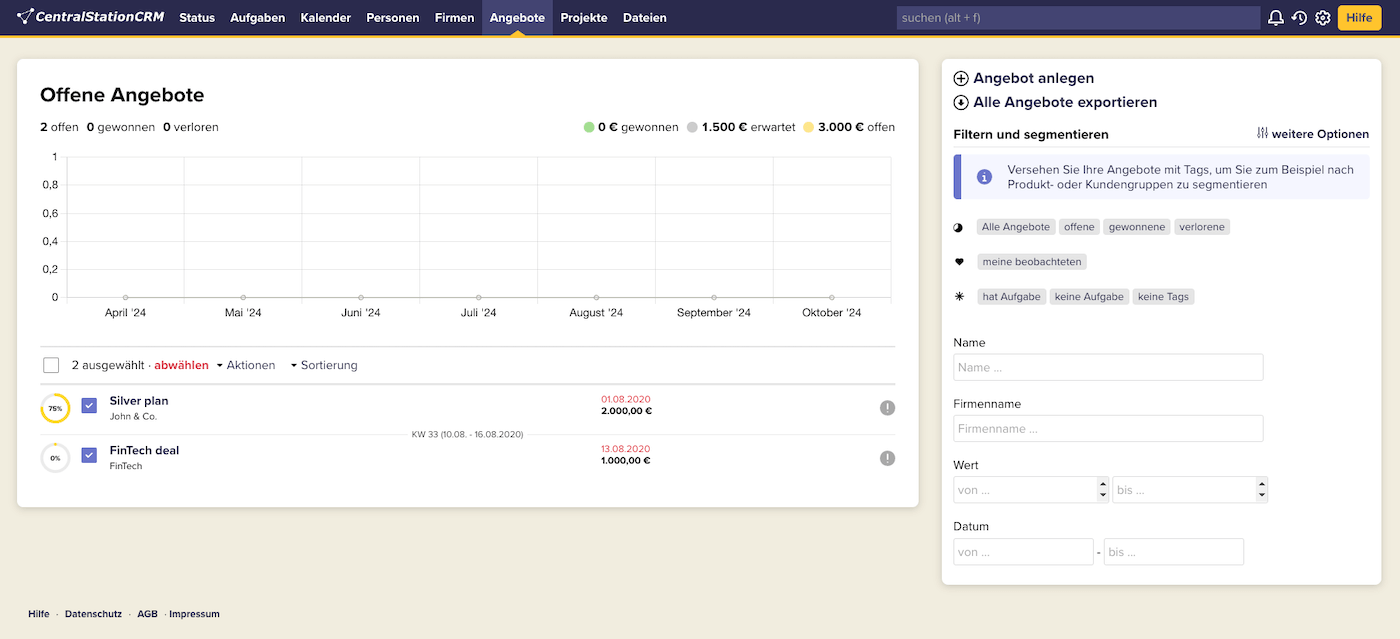This screenshot has height=639, width=1400.
Task: Uncheck the FinTech deal checkbox
Action: [89, 455]
